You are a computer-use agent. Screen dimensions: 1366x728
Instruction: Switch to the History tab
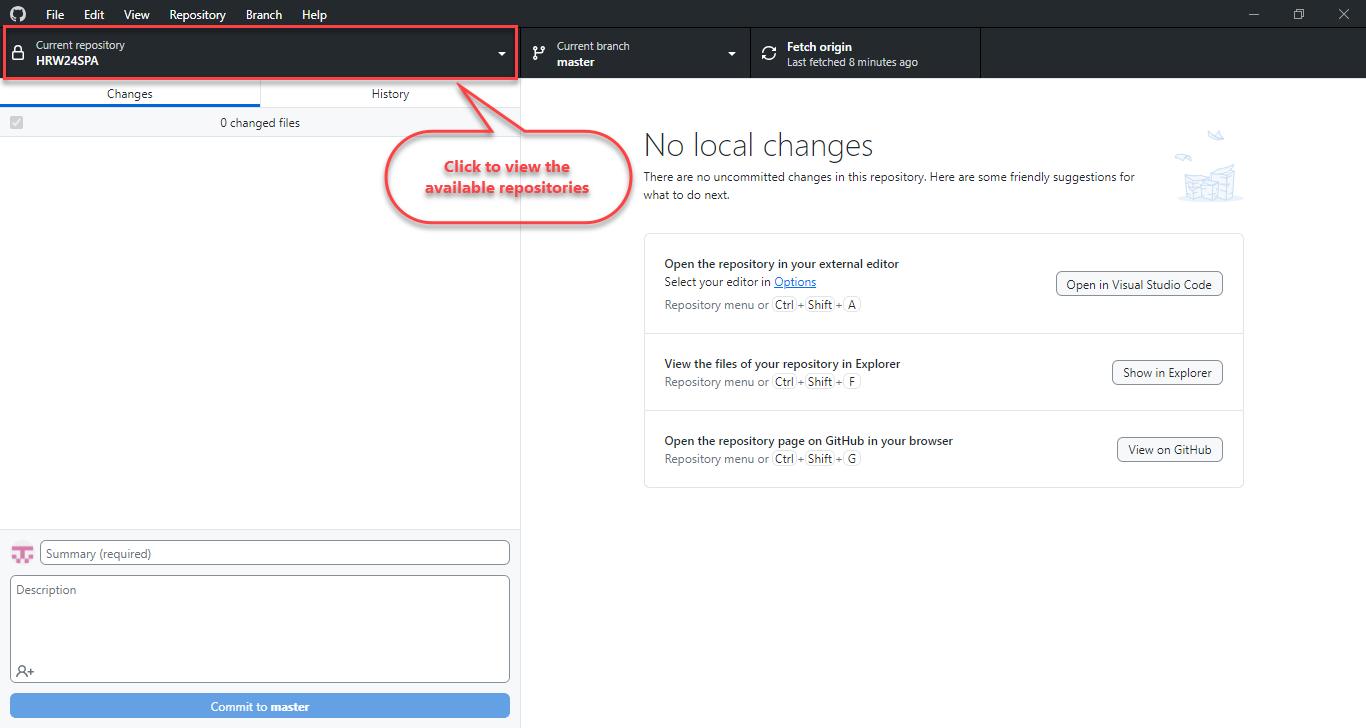point(390,93)
